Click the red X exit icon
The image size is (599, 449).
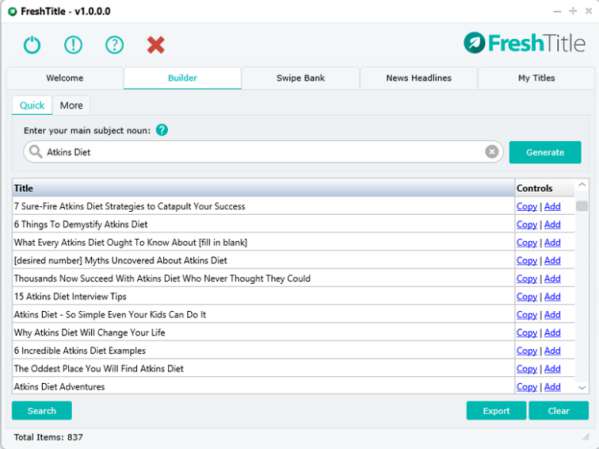(155, 45)
